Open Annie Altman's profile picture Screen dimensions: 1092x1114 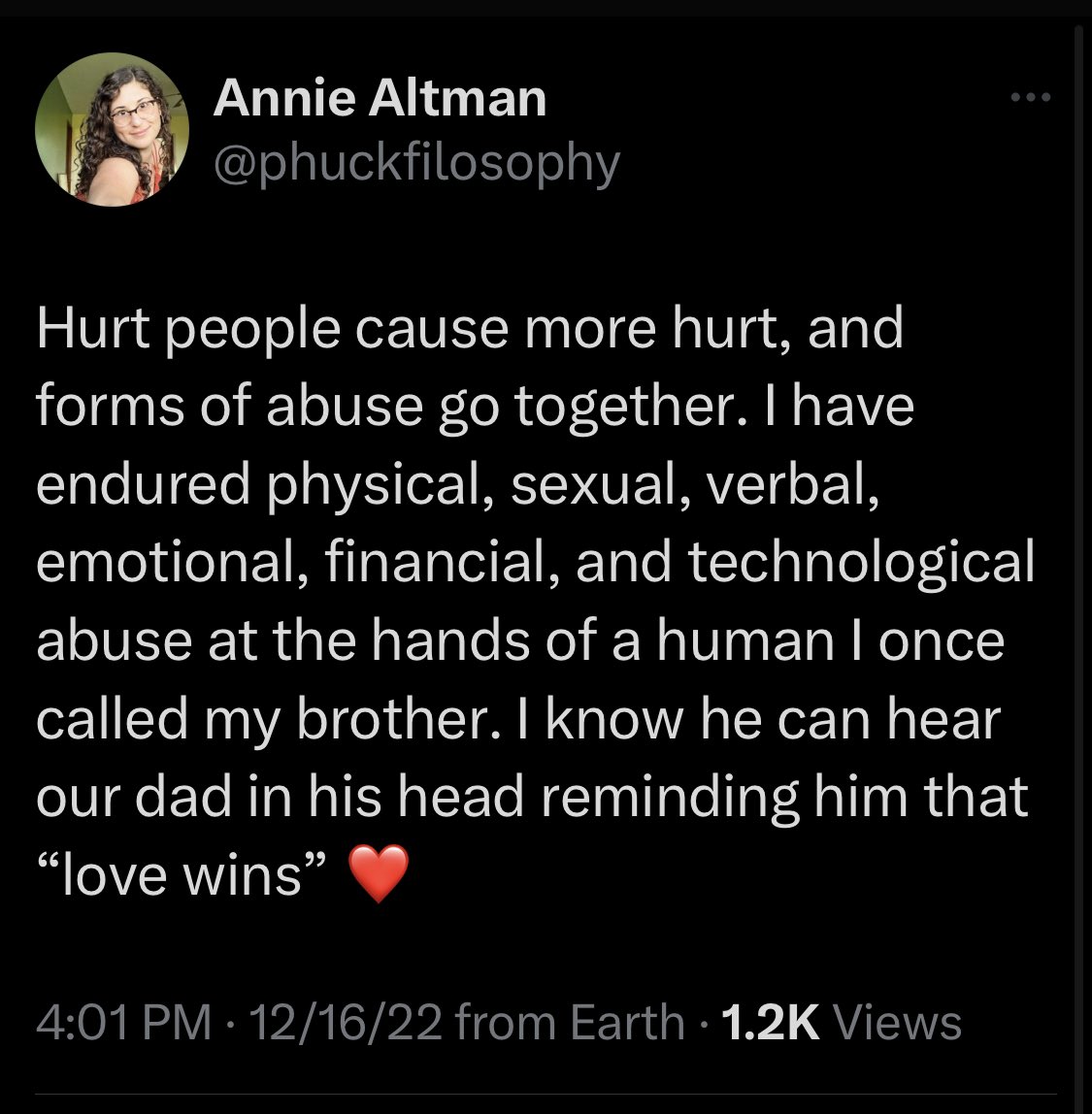[x=111, y=130]
